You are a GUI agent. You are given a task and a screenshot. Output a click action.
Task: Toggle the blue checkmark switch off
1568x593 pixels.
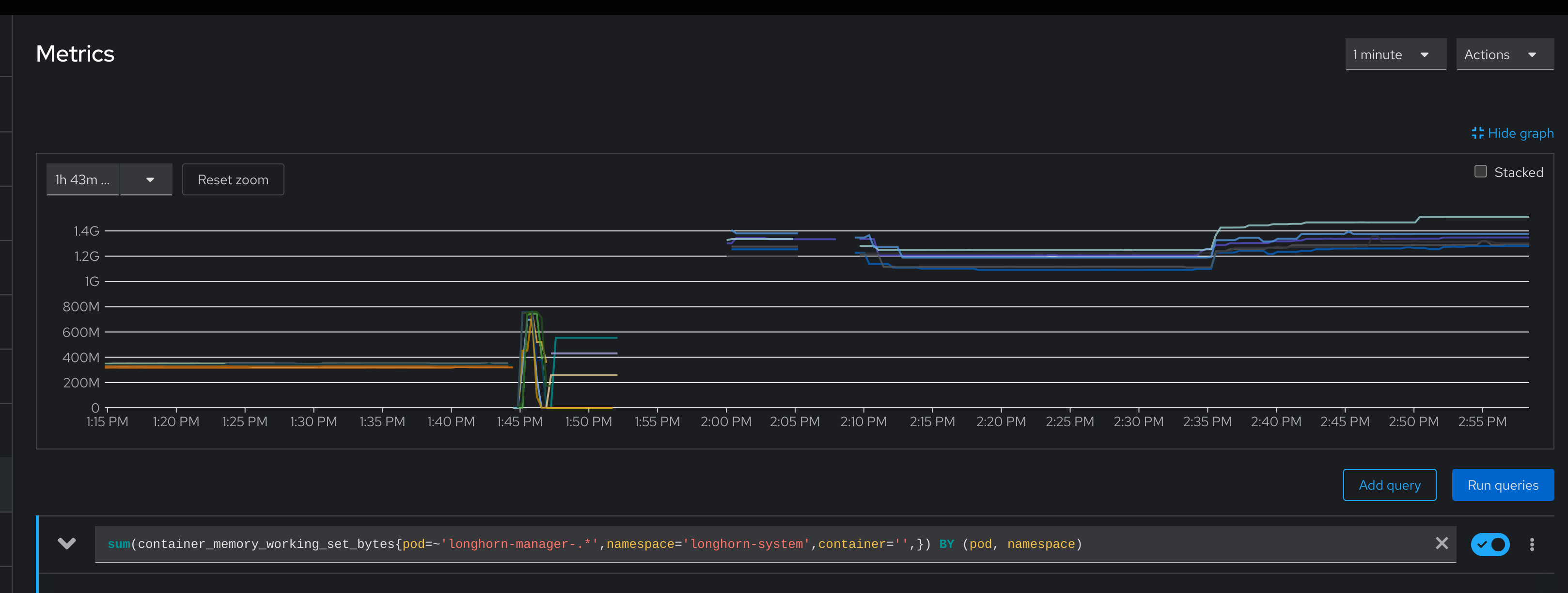(x=1490, y=545)
